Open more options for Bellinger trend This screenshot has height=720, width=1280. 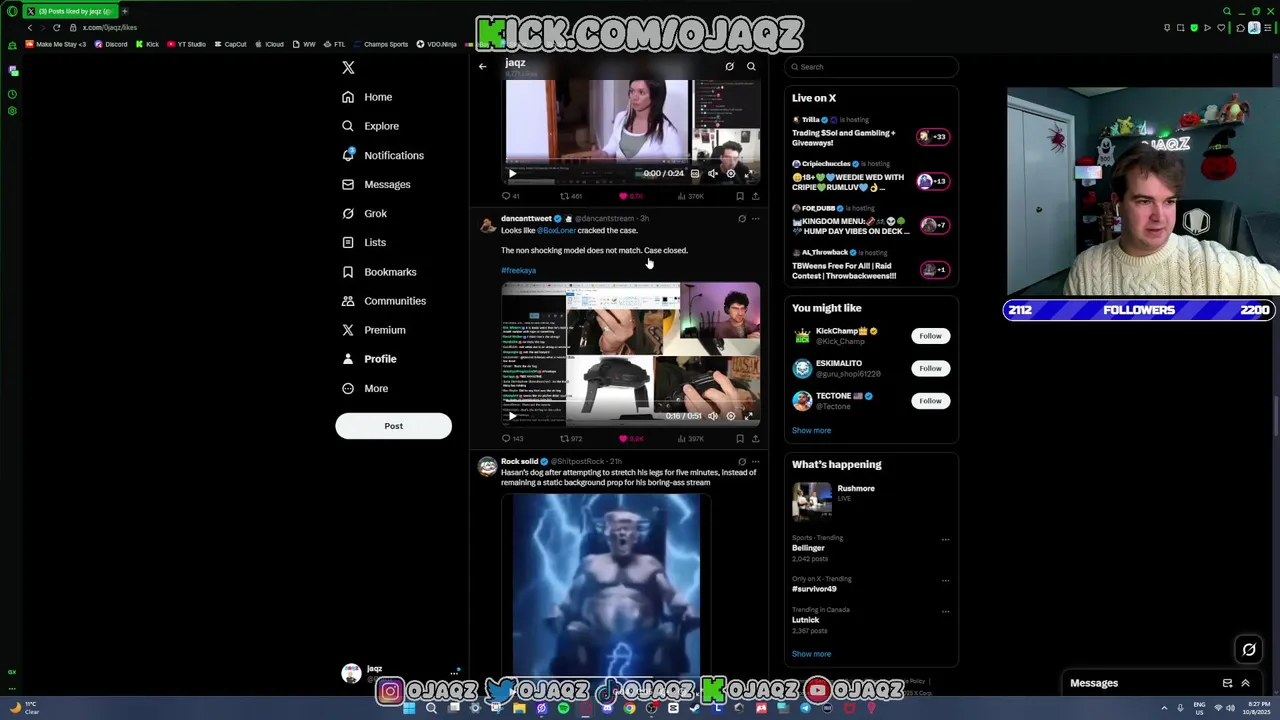point(945,540)
